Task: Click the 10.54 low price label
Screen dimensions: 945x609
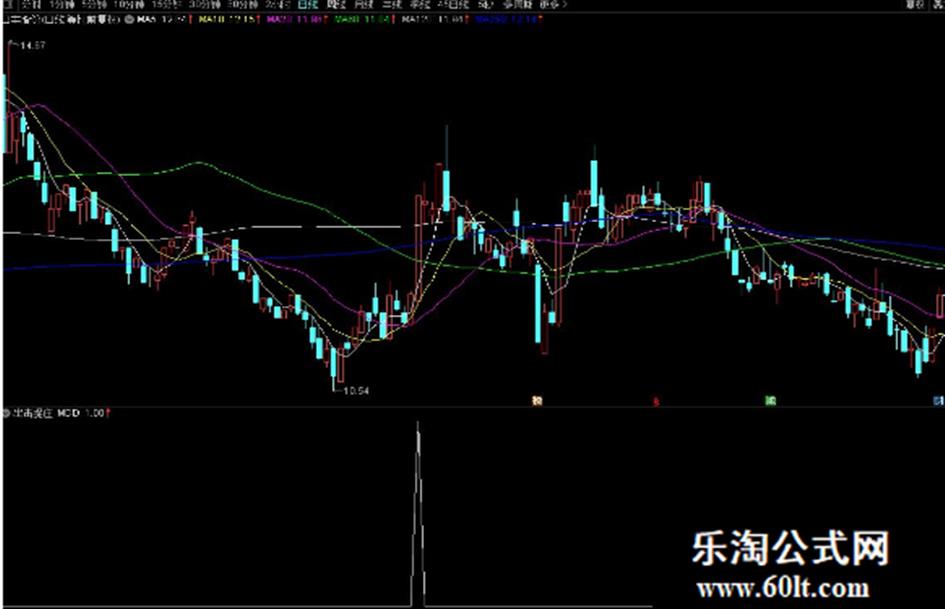Action: (356, 391)
